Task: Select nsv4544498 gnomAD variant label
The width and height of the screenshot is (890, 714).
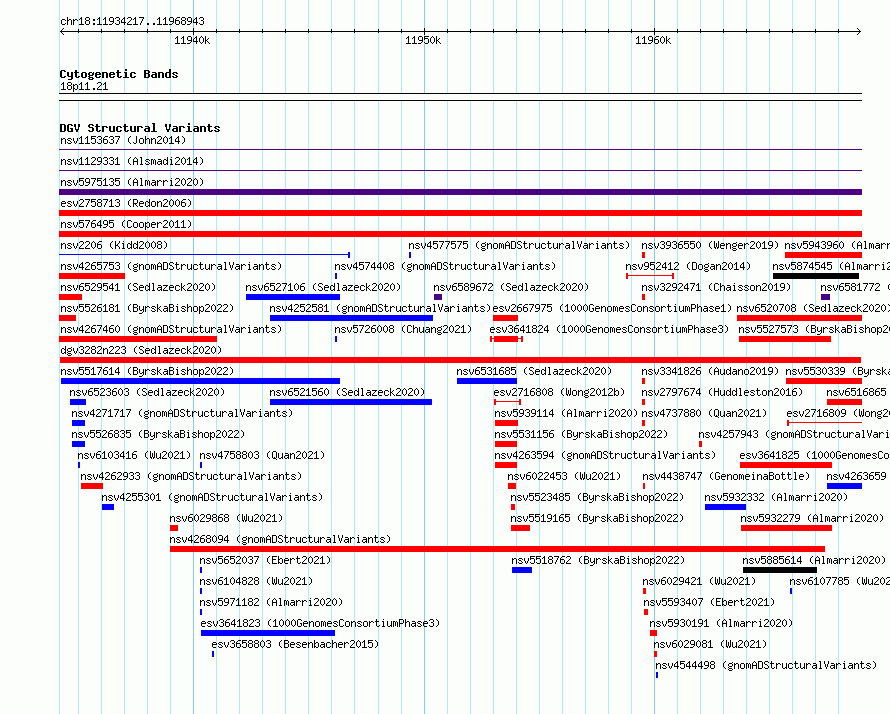Action: [766, 665]
